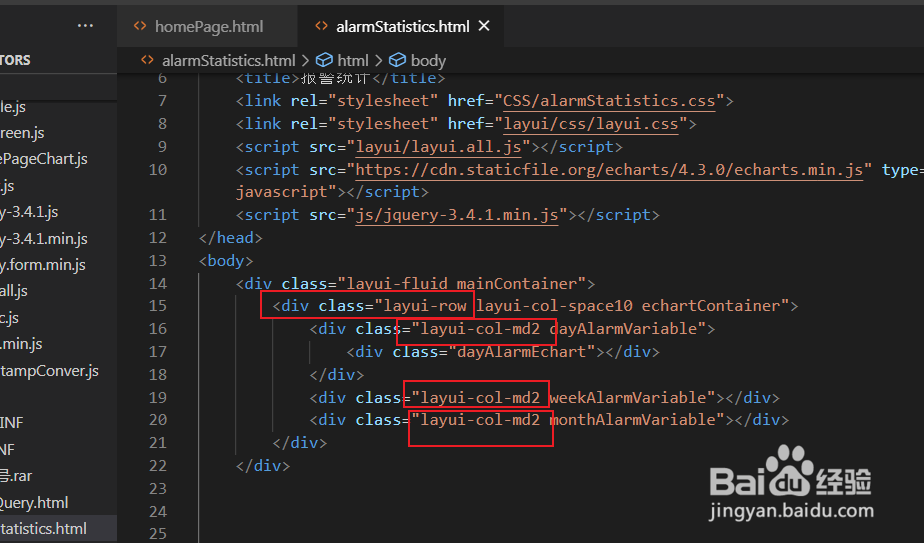The image size is (924, 543).
Task: Click line number 21 in the gutter
Action: (x=157, y=443)
